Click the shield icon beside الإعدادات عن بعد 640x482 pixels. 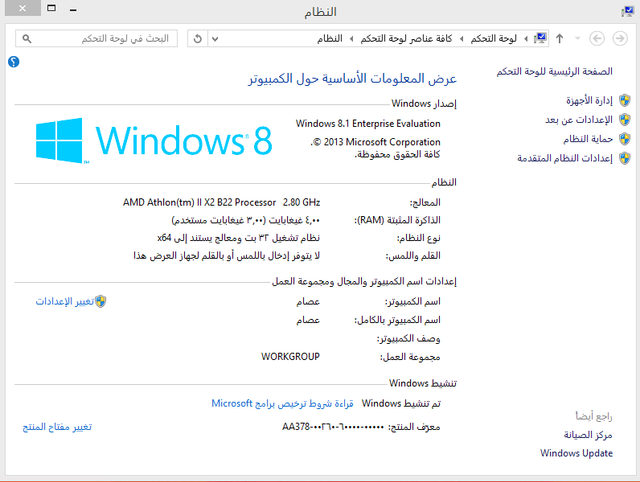tap(624, 120)
